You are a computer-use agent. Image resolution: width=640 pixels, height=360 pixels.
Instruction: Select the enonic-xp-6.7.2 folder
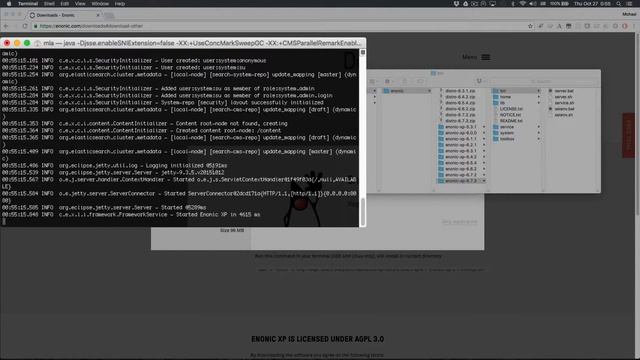[x=462, y=175]
